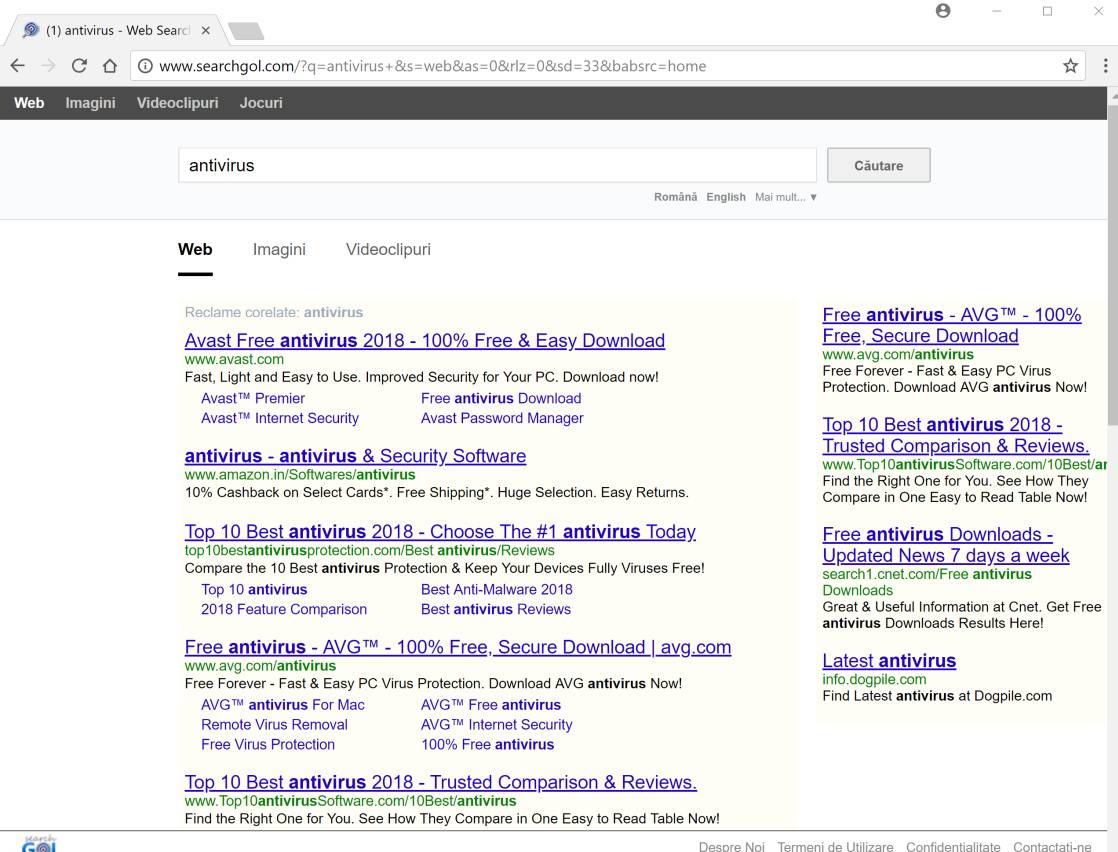Image resolution: width=1118 pixels, height=852 pixels.
Task: Open Free antivirus AVG avg.com main result
Action: click(x=458, y=647)
